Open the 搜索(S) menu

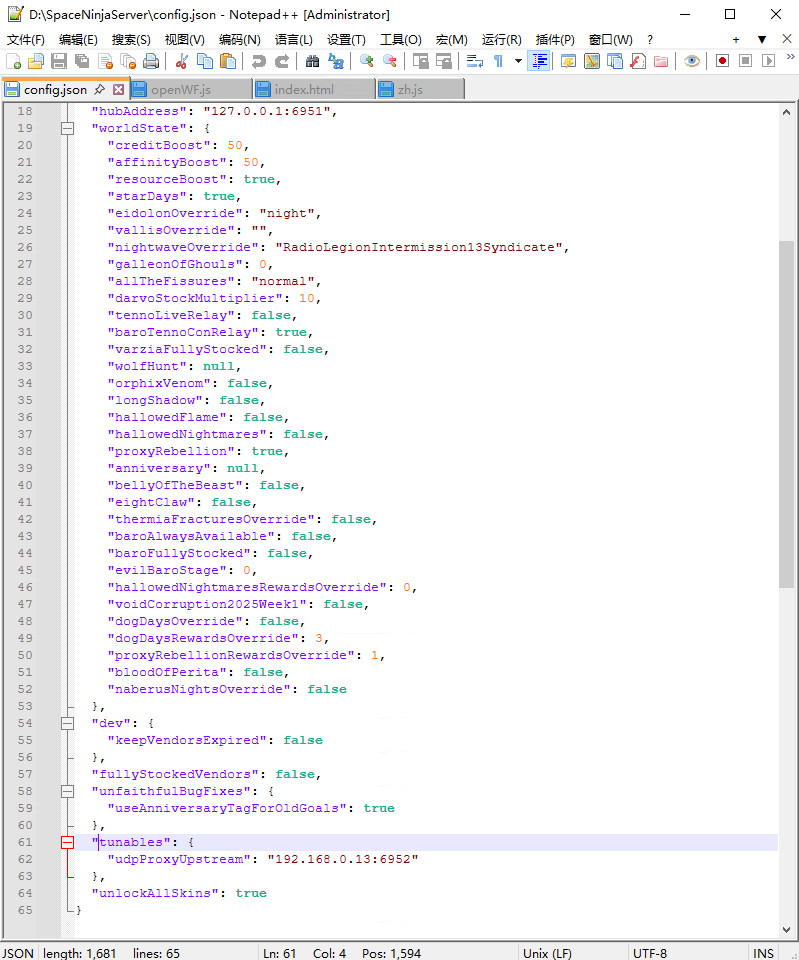pos(131,40)
